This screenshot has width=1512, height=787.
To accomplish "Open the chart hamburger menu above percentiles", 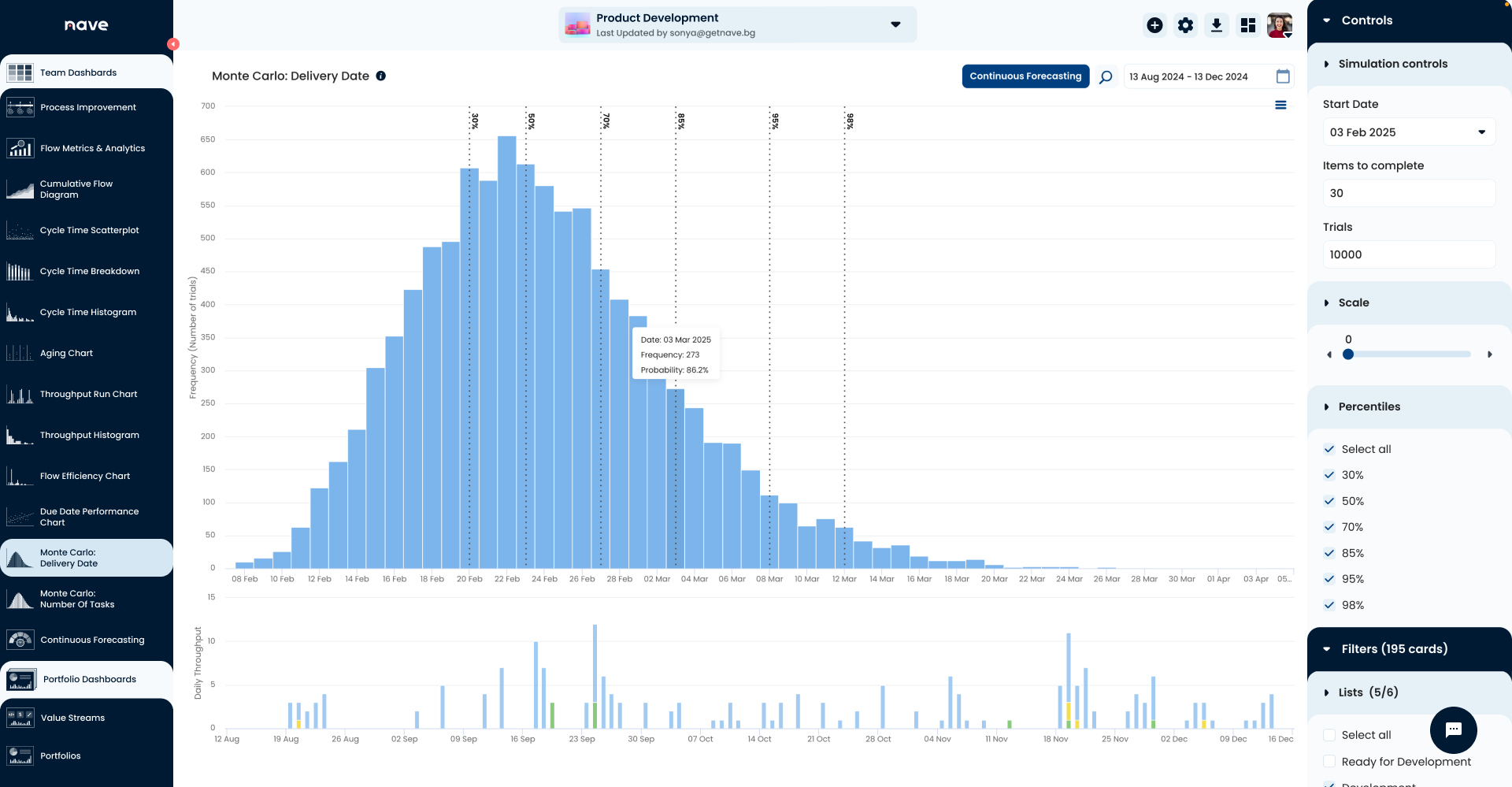I will [x=1282, y=105].
